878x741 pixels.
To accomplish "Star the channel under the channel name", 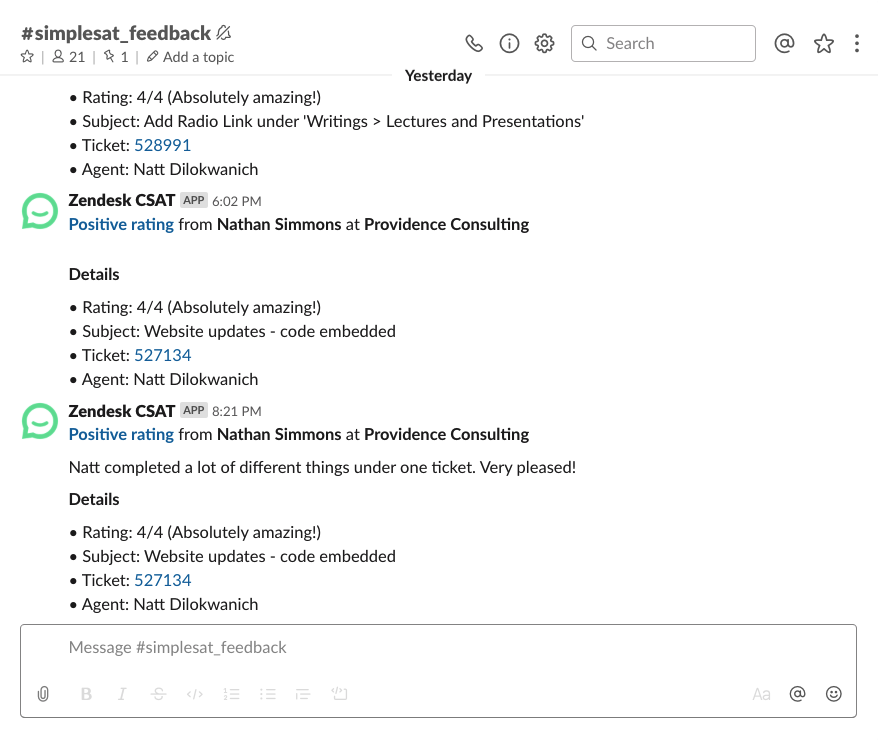I will 27,57.
